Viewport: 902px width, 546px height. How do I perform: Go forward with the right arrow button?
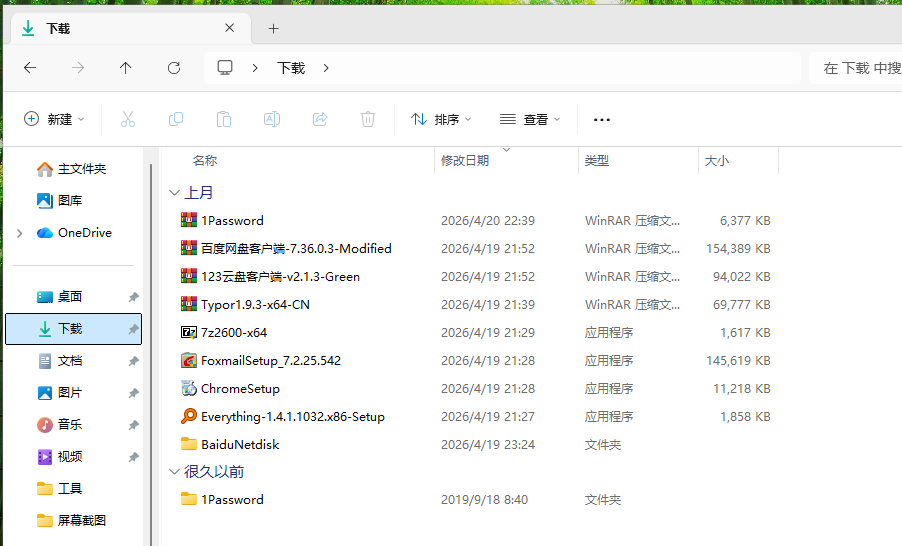[x=78, y=68]
